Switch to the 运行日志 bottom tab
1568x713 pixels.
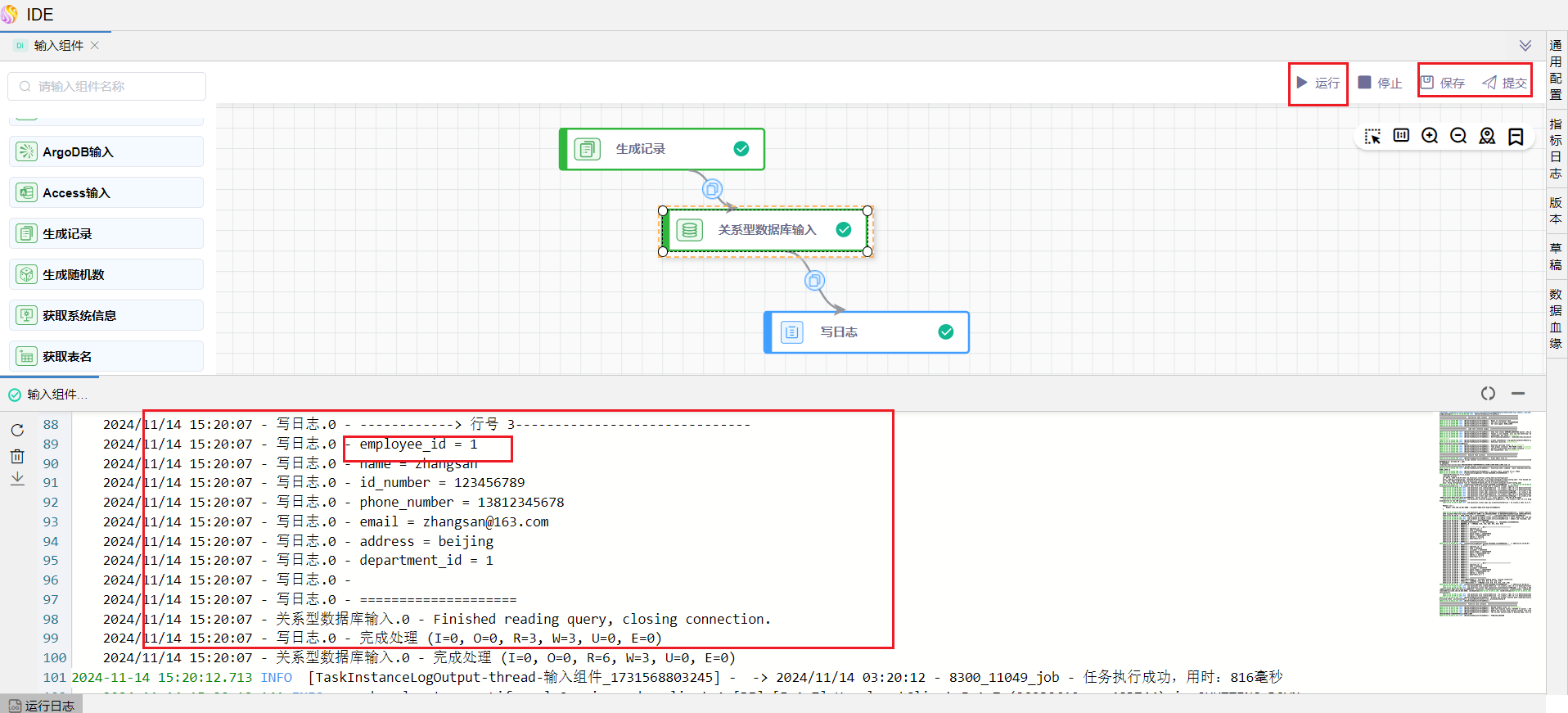point(42,705)
